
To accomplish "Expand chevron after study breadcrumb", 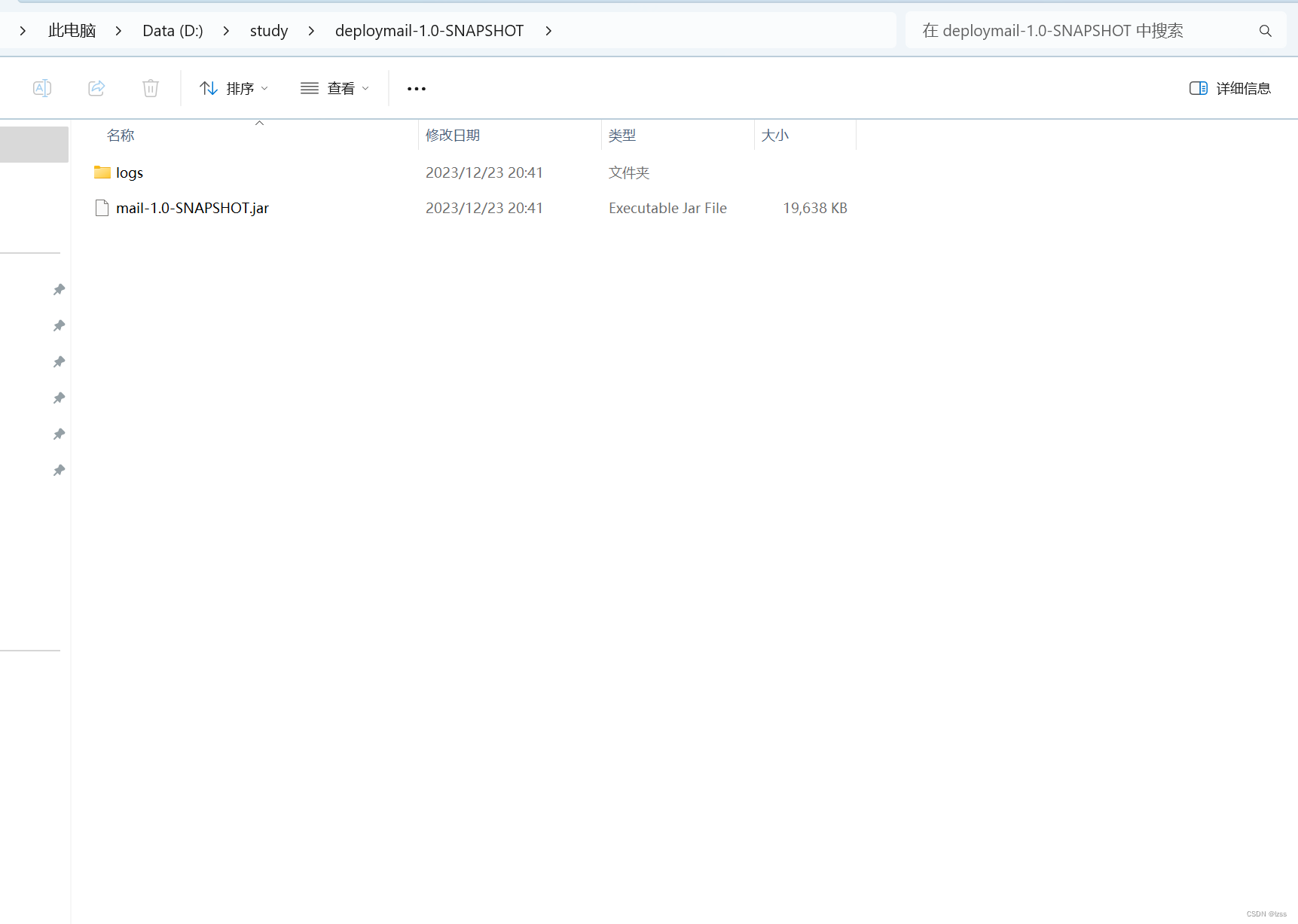I will [x=311, y=31].
